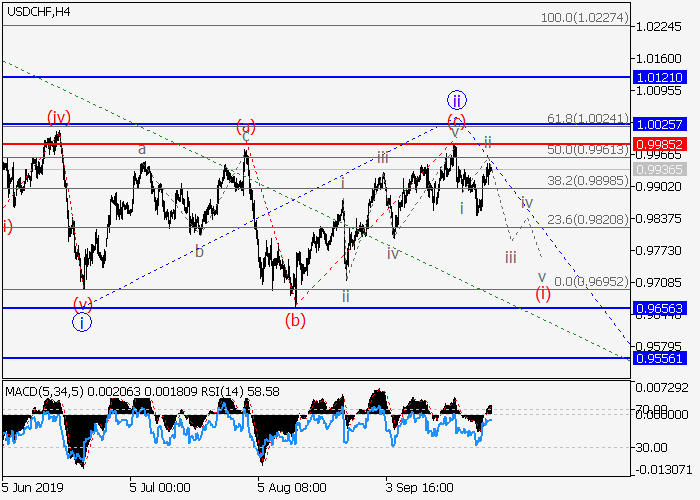The height and width of the screenshot is (500, 700).
Task: Click the red (i) forecast wave label
Action: pyautogui.click(x=542, y=293)
